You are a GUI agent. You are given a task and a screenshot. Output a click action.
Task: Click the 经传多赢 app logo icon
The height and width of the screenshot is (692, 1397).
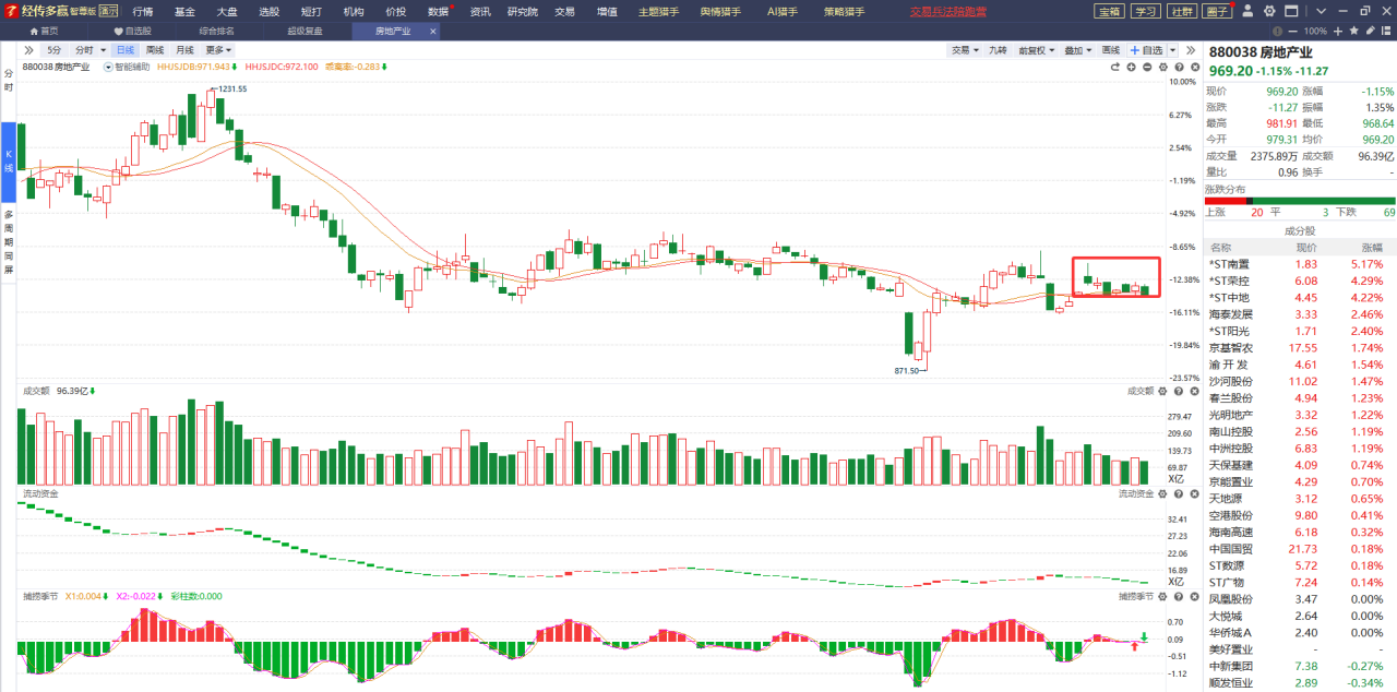click(x=11, y=11)
